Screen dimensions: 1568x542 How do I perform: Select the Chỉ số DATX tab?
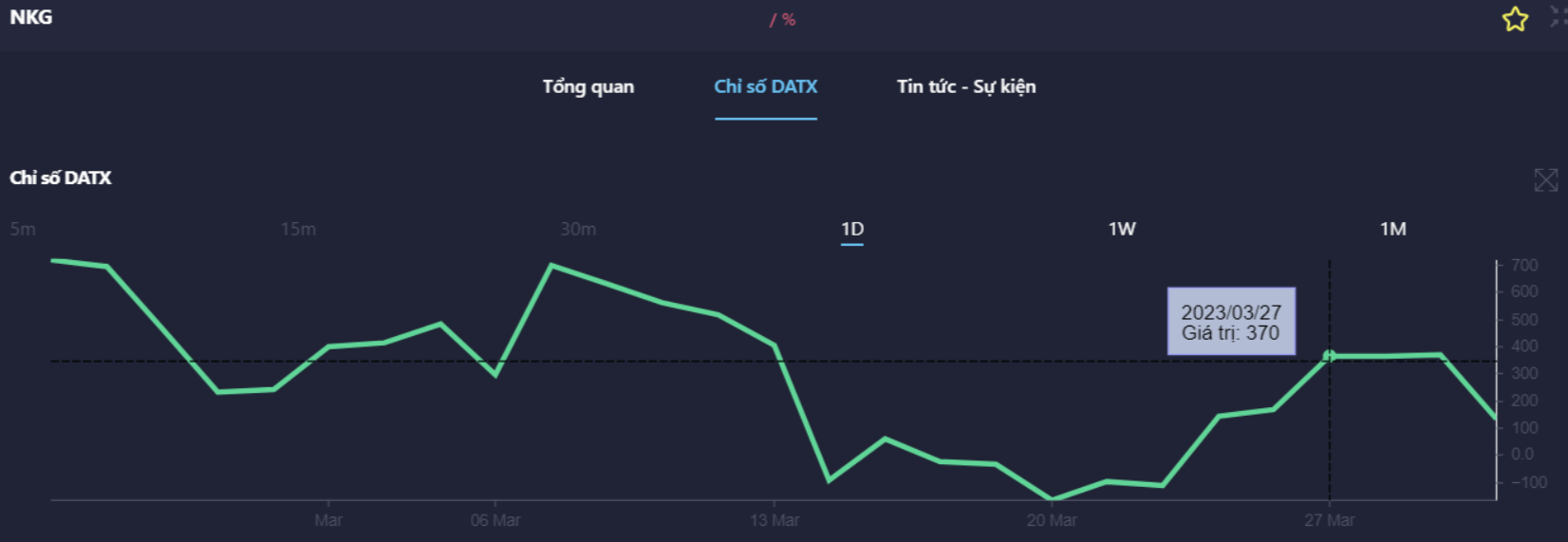tap(765, 86)
